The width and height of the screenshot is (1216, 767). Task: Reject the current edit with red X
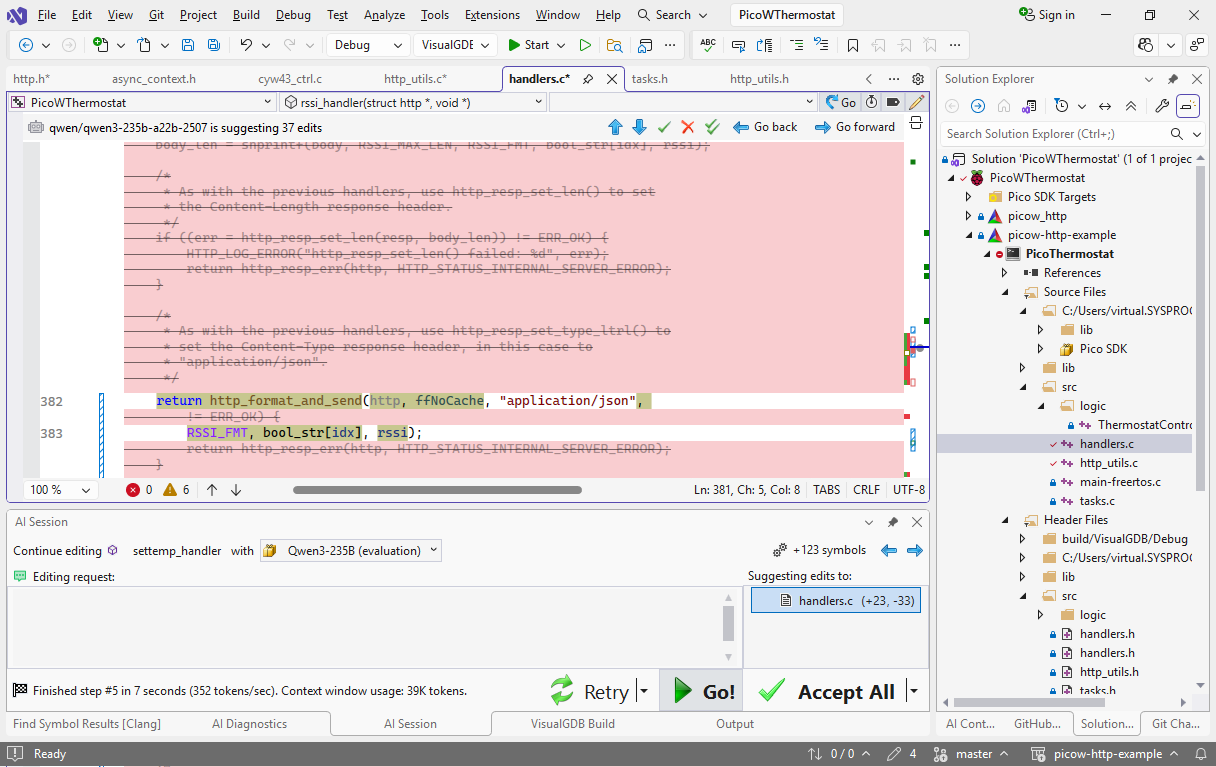(687, 127)
